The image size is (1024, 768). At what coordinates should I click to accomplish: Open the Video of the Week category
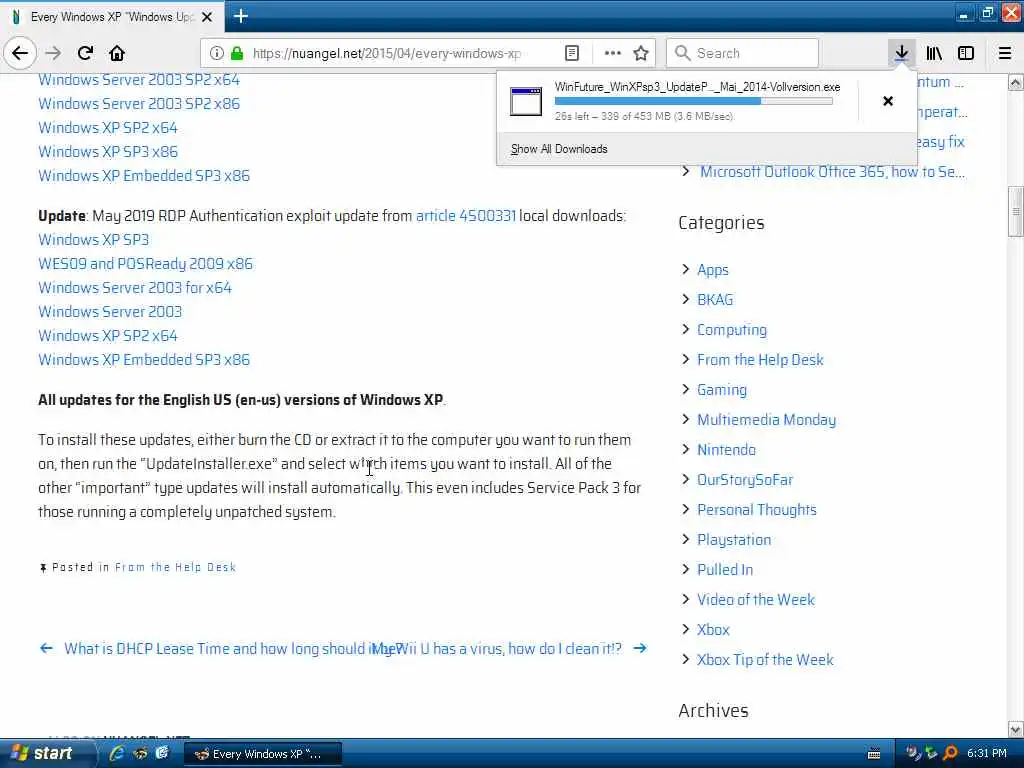click(756, 600)
